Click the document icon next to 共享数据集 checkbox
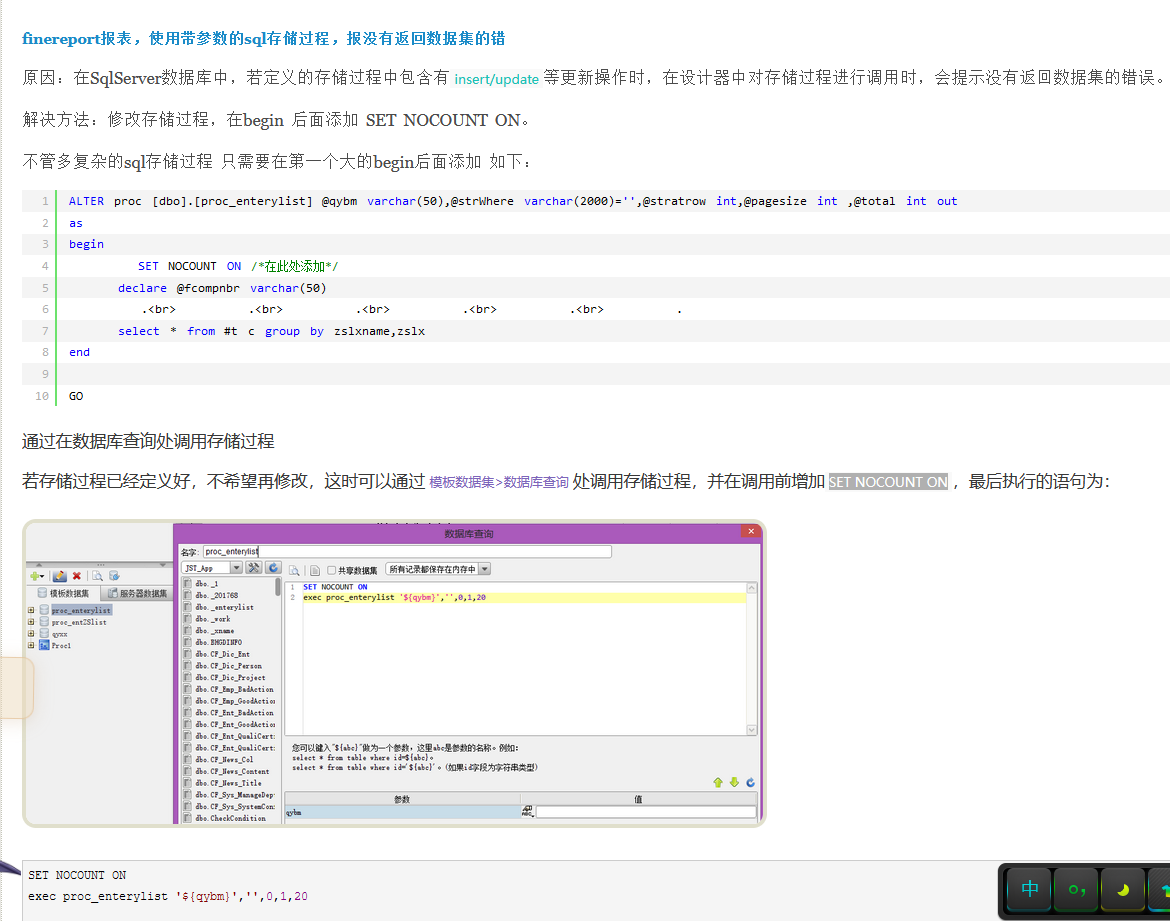The width and height of the screenshot is (1170, 921). pyautogui.click(x=315, y=570)
